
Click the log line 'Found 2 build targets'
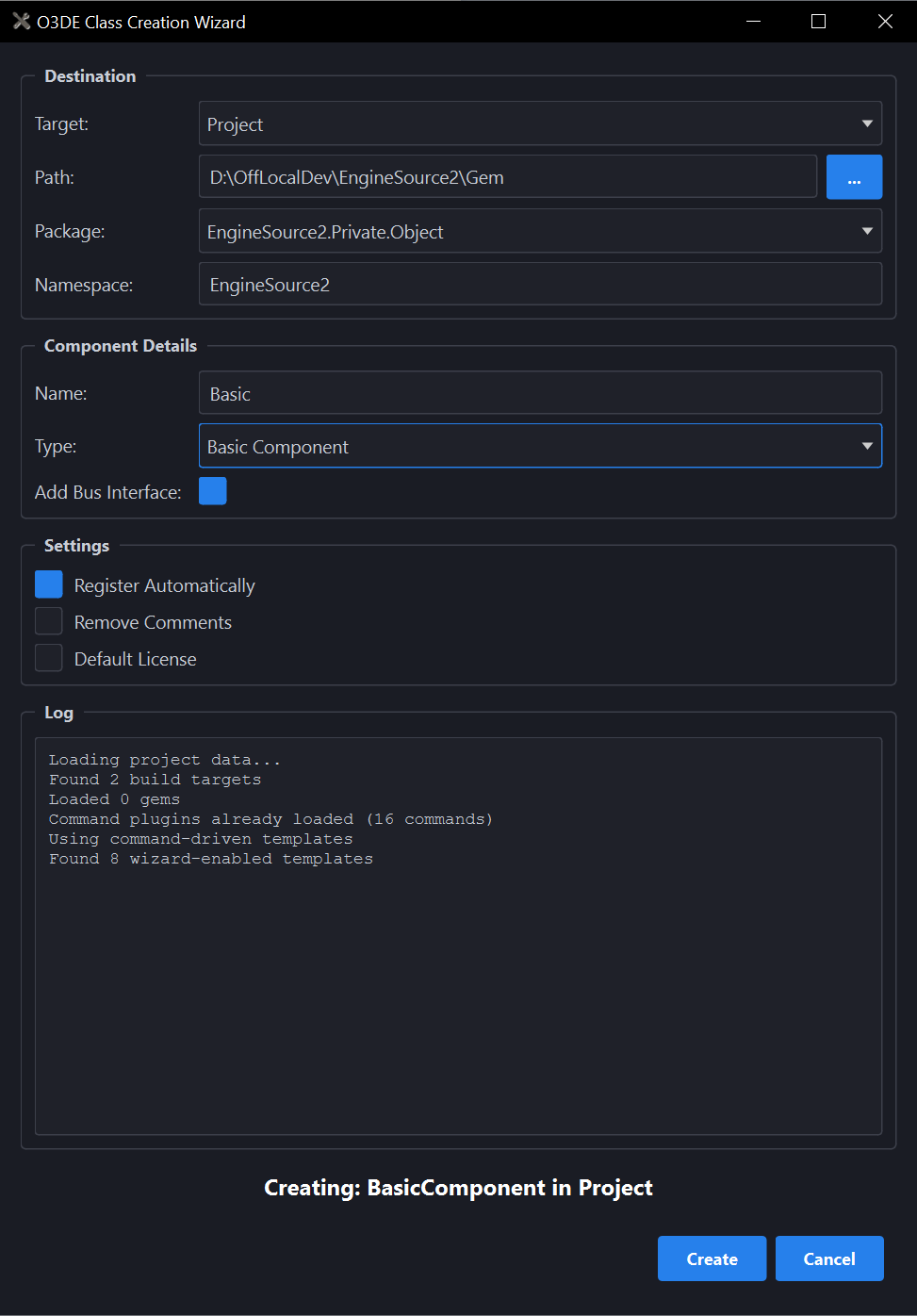155,780
